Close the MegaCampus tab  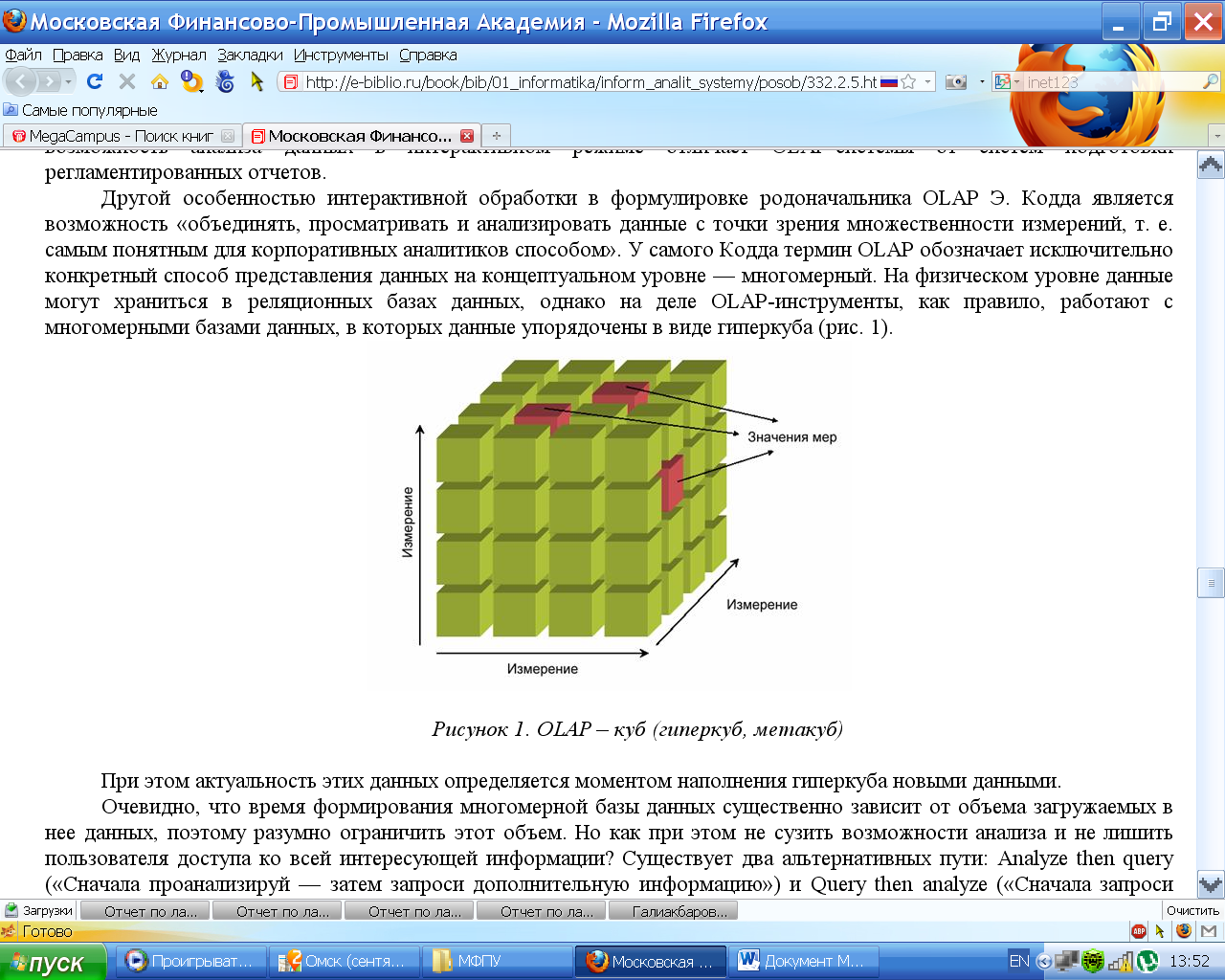coord(228,136)
